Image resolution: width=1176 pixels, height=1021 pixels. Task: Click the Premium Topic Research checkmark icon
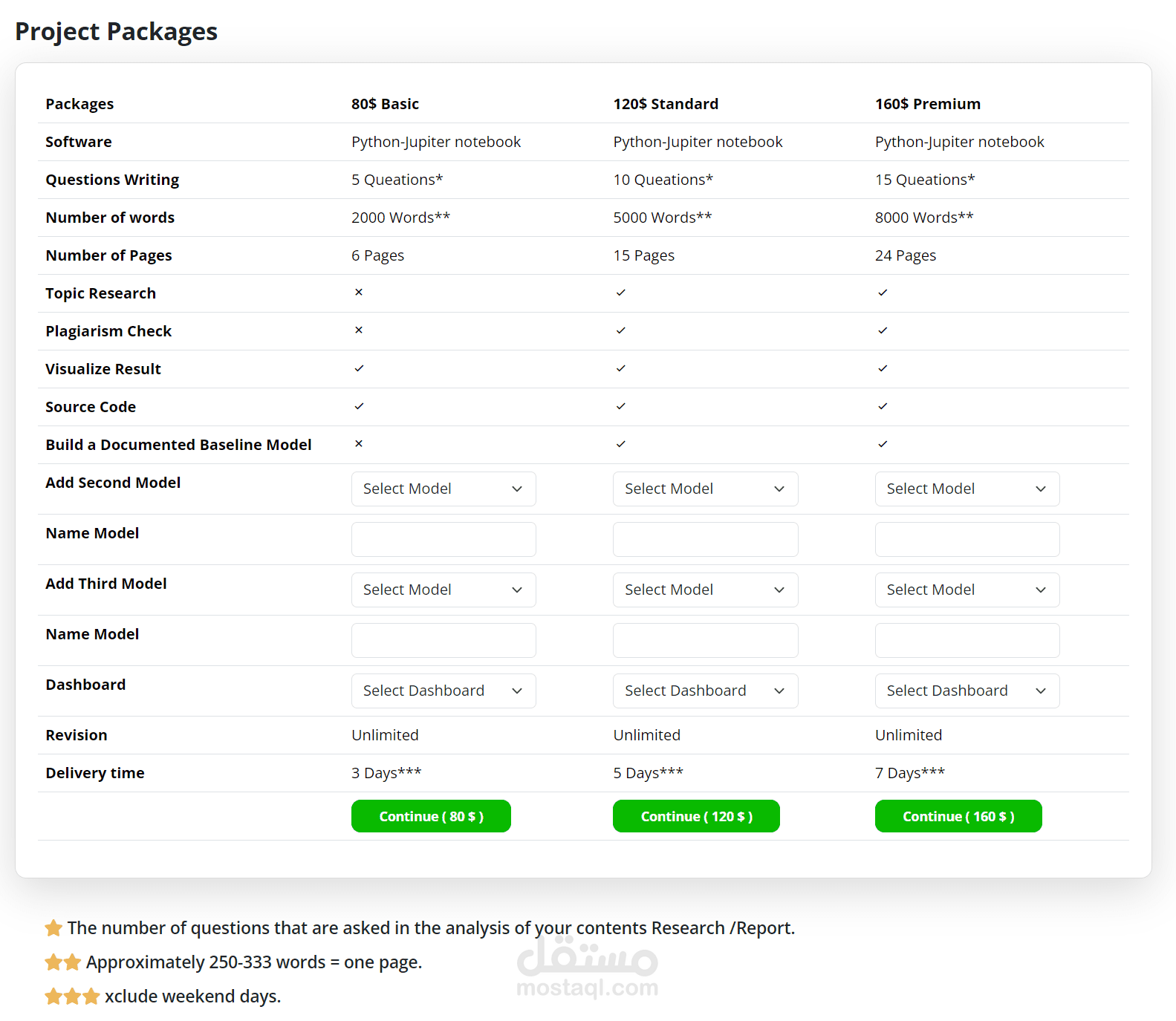[x=883, y=293]
